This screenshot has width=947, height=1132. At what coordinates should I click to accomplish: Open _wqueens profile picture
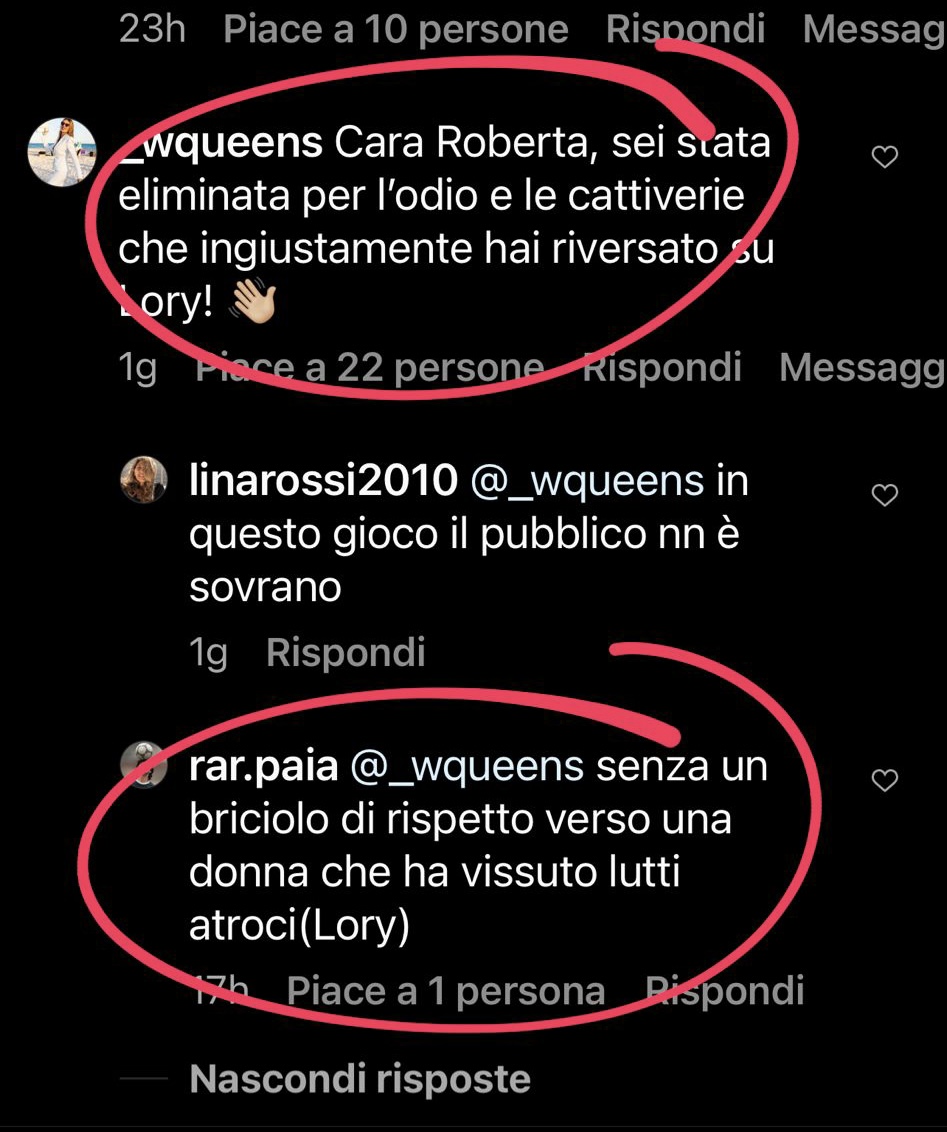62,152
